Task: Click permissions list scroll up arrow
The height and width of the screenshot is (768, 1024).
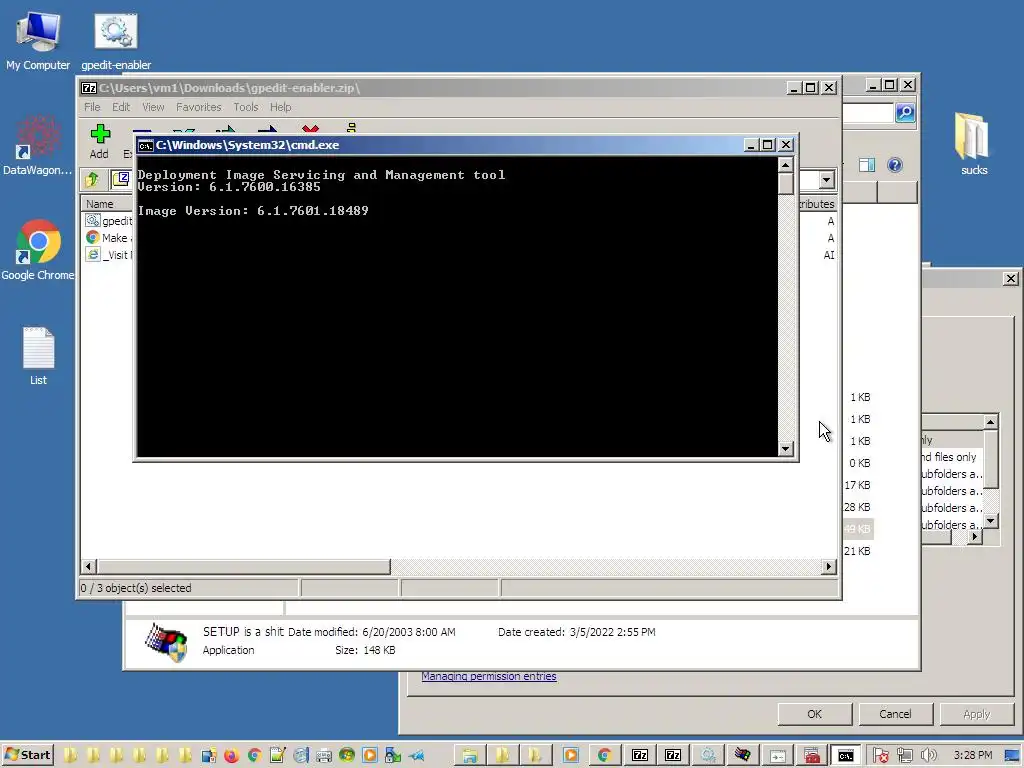Action: click(991, 422)
